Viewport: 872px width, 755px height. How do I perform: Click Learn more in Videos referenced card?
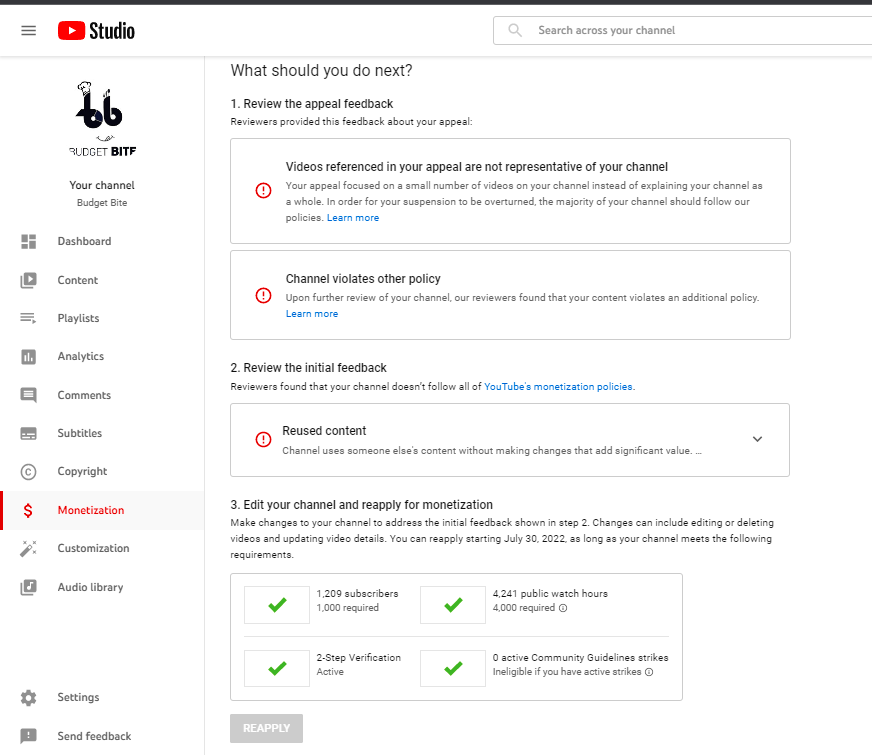(x=353, y=218)
